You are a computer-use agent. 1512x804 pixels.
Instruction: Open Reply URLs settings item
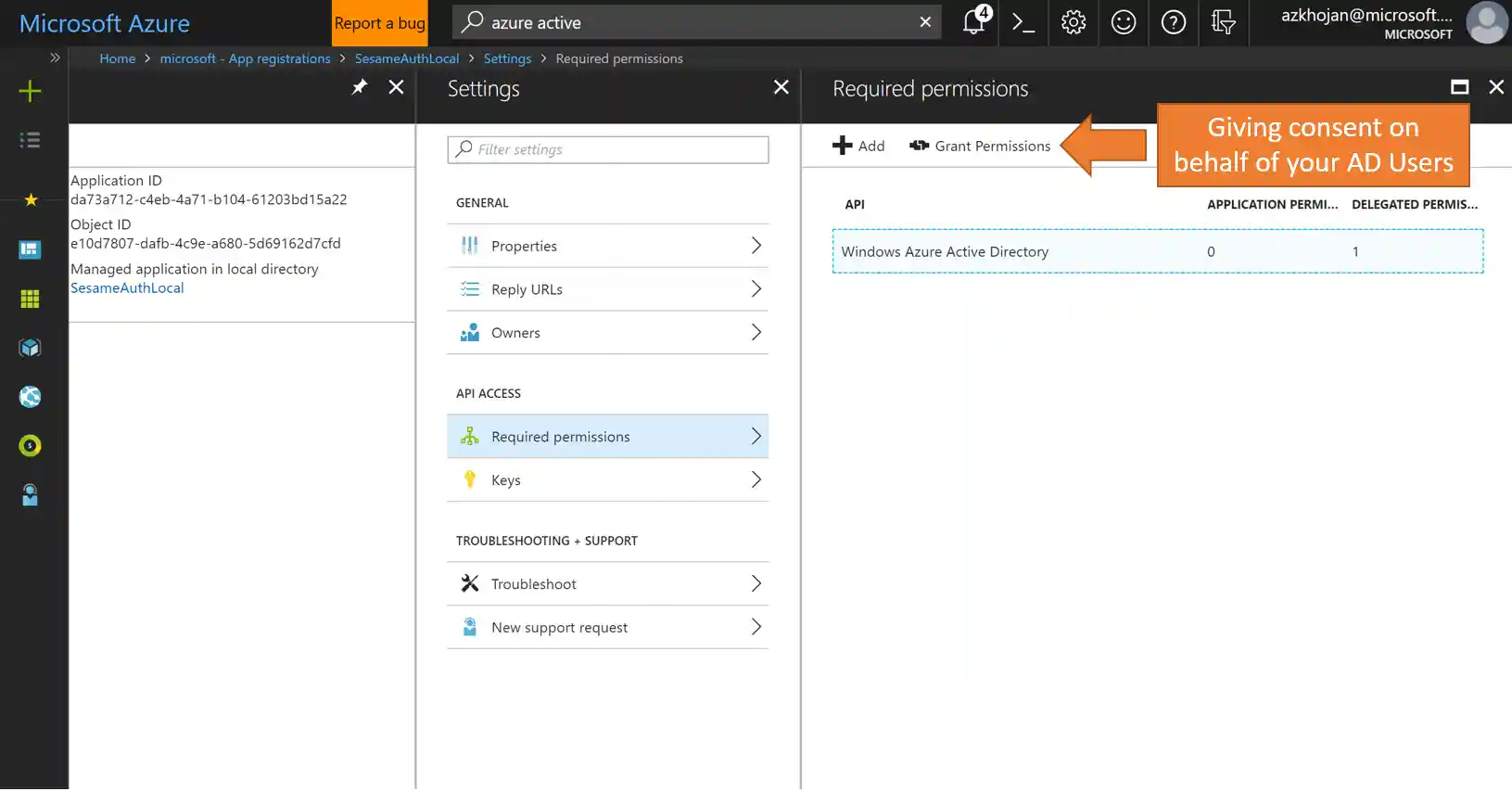click(x=607, y=289)
